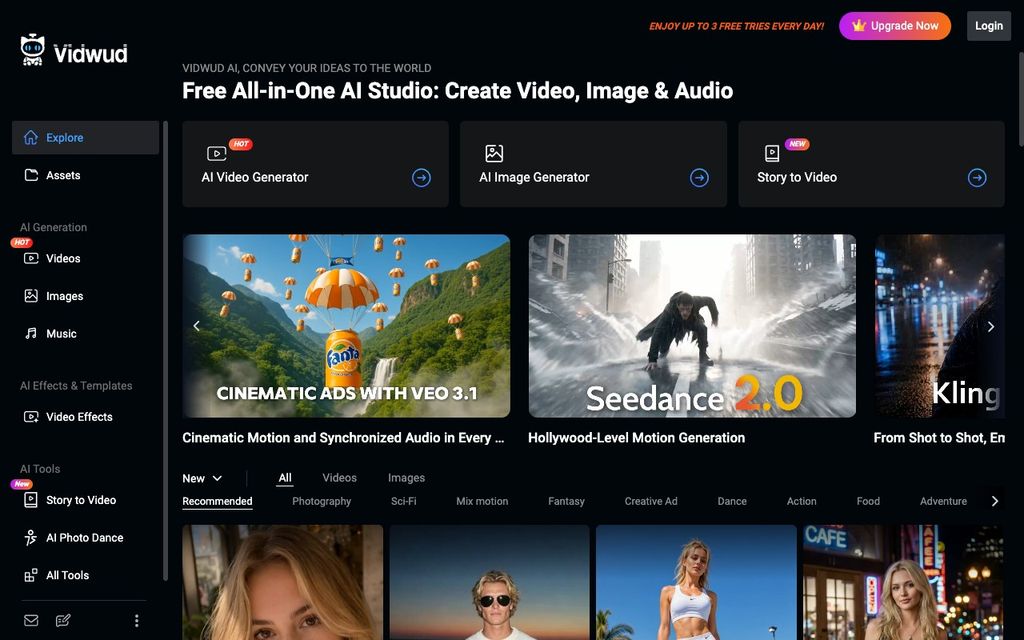Open the AI Image Generator card

coord(593,164)
